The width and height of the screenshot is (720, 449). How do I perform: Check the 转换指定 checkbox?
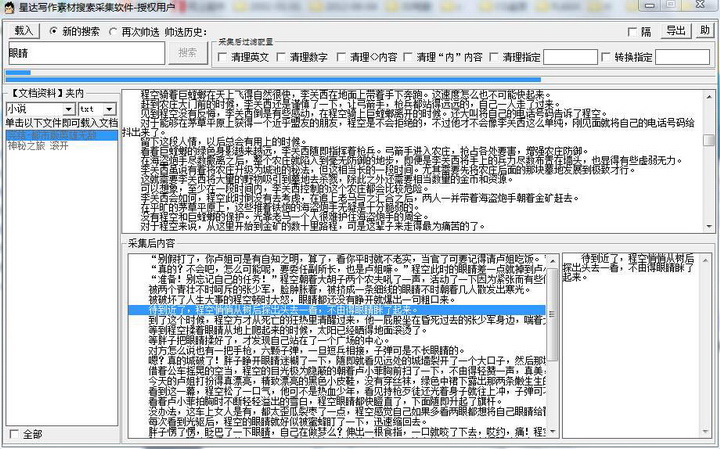(x=606, y=57)
